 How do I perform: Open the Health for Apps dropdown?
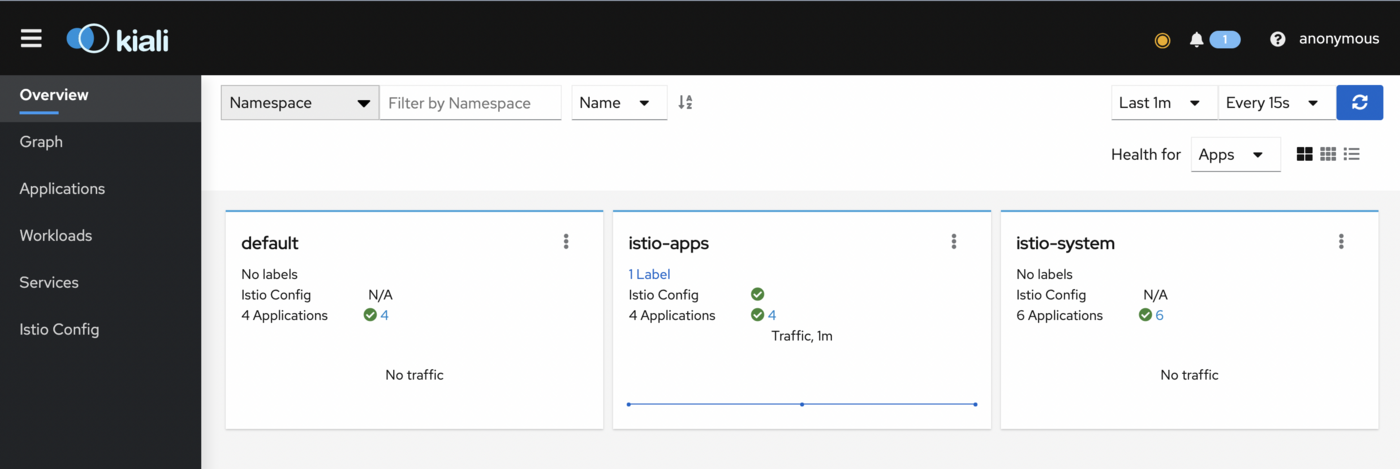[x=1235, y=155]
